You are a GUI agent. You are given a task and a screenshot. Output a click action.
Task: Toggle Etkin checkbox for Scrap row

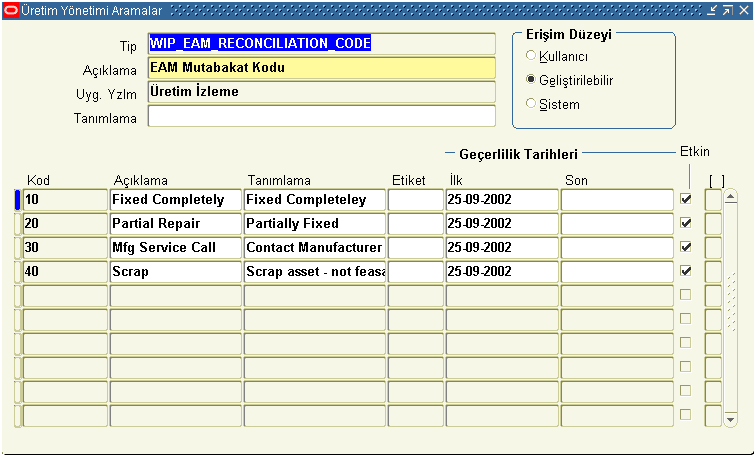pos(685,271)
